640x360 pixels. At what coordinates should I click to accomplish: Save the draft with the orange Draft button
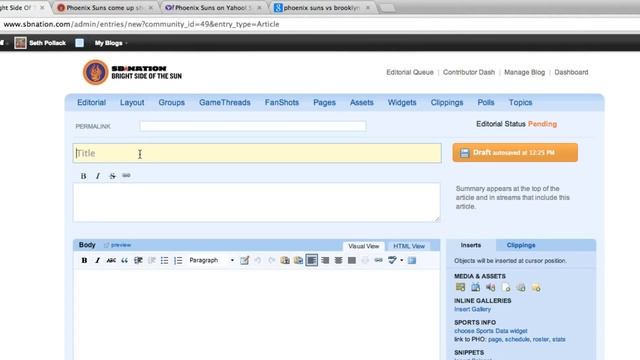(515, 153)
